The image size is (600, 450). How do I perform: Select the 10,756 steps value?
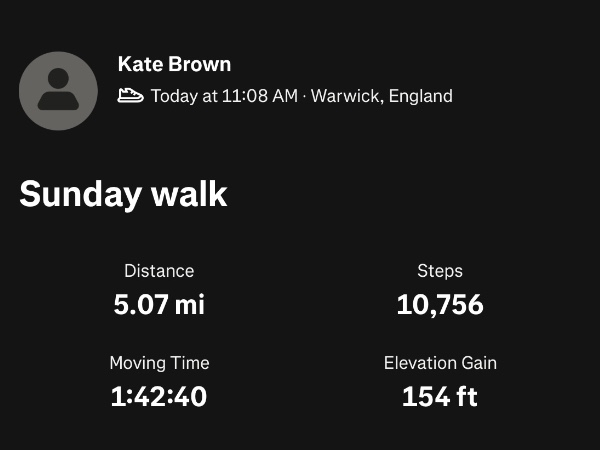440,304
